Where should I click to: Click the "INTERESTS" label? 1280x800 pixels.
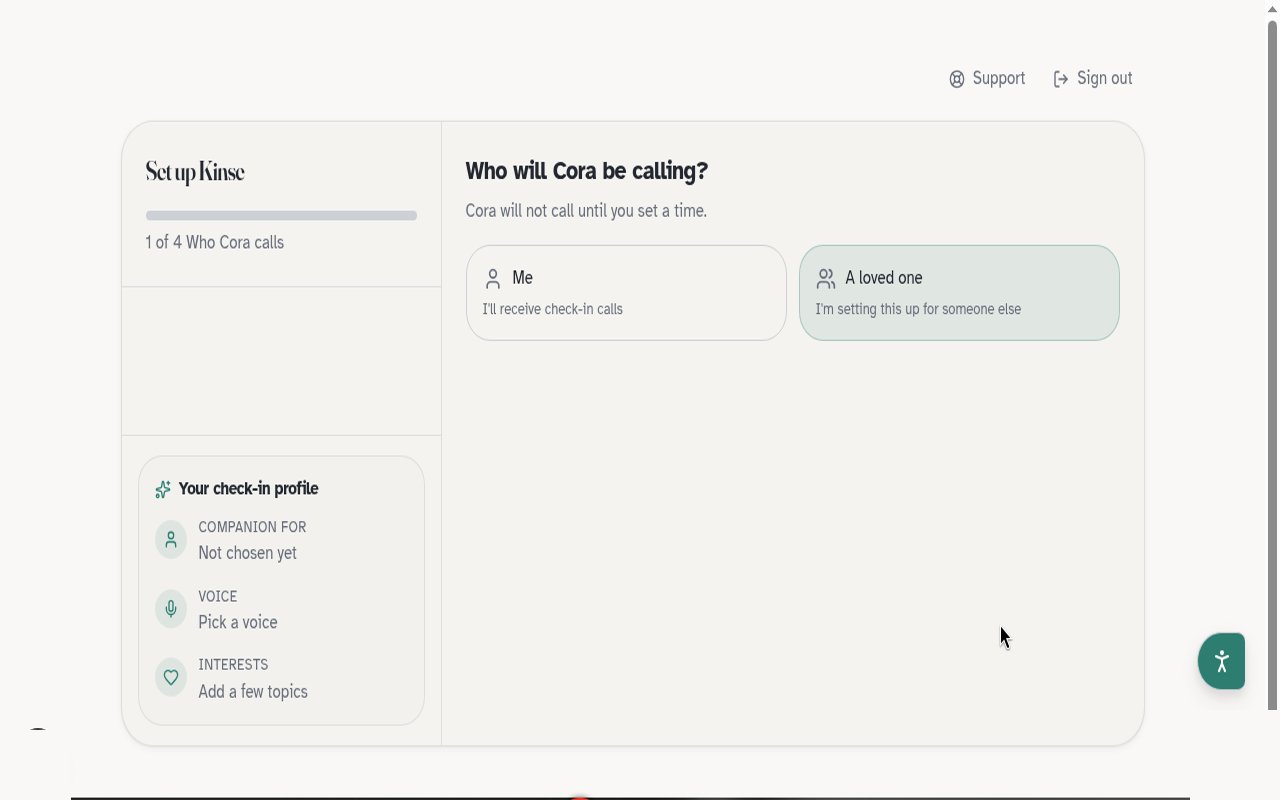pos(233,665)
